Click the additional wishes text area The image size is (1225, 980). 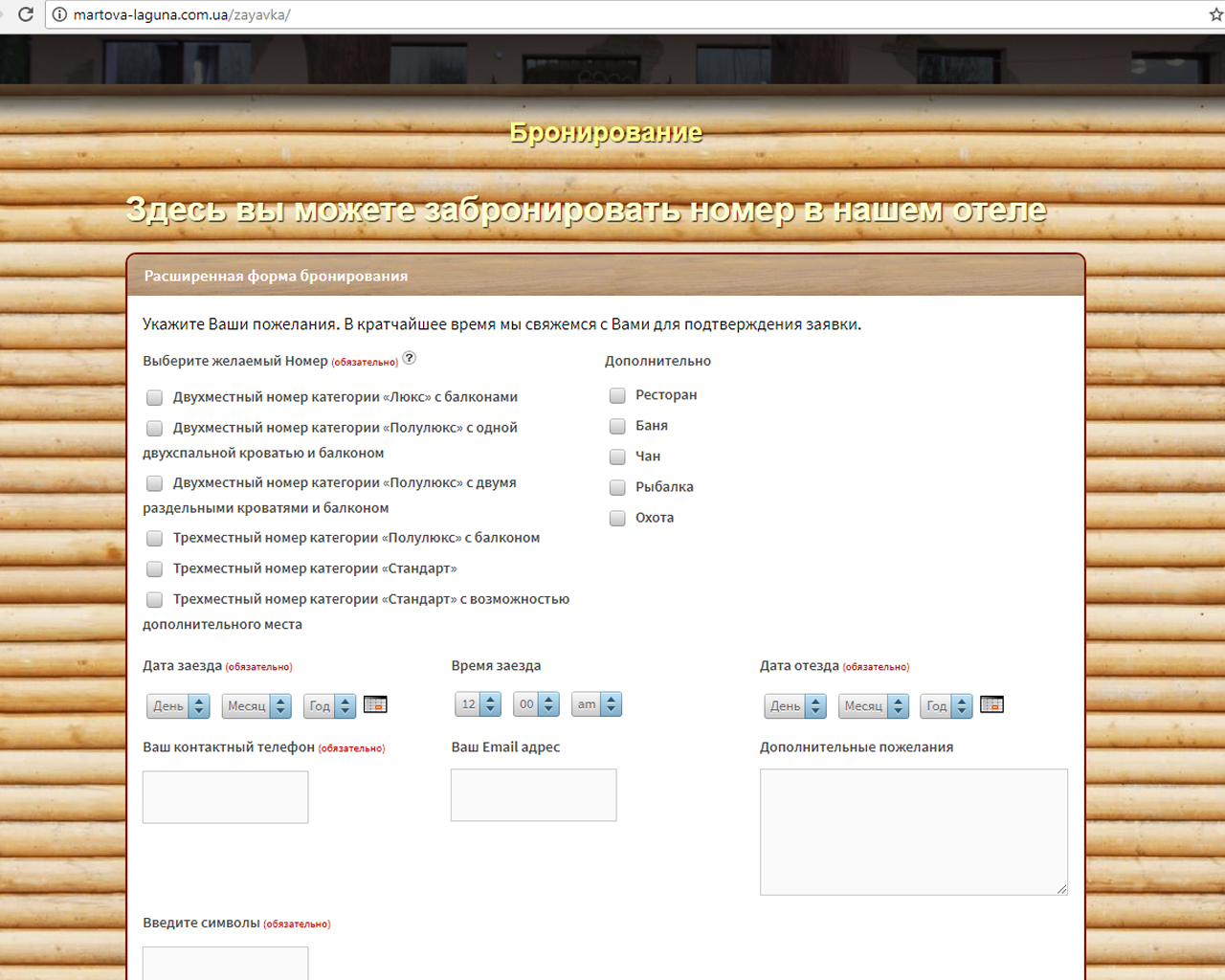(x=913, y=832)
